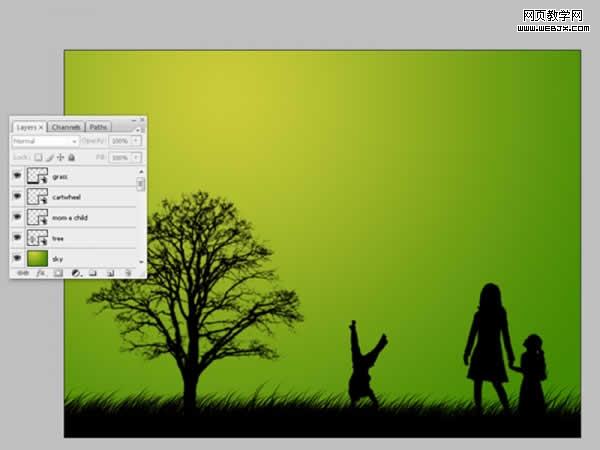Create a new layer group

tap(93, 273)
